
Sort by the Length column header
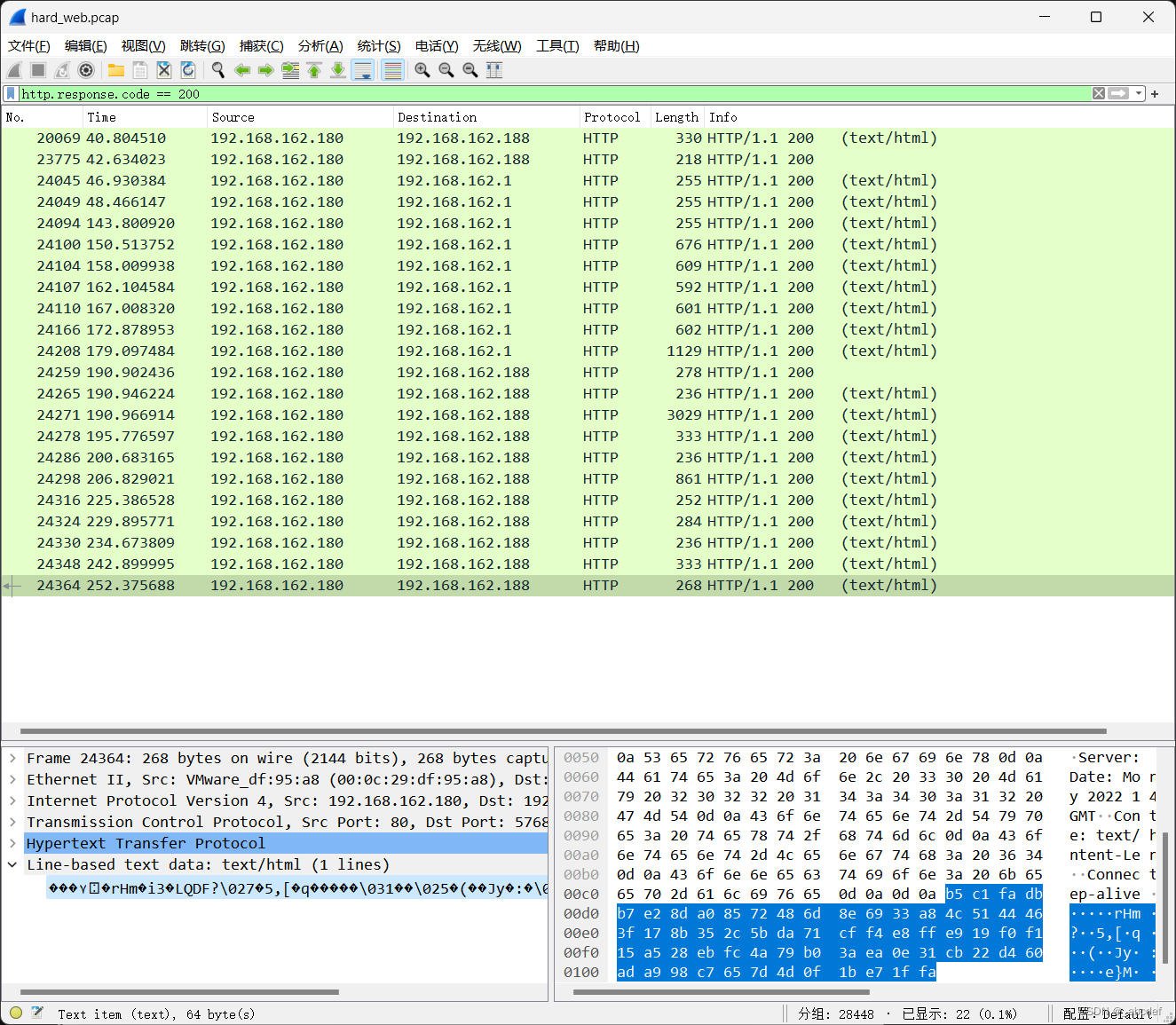point(677,117)
